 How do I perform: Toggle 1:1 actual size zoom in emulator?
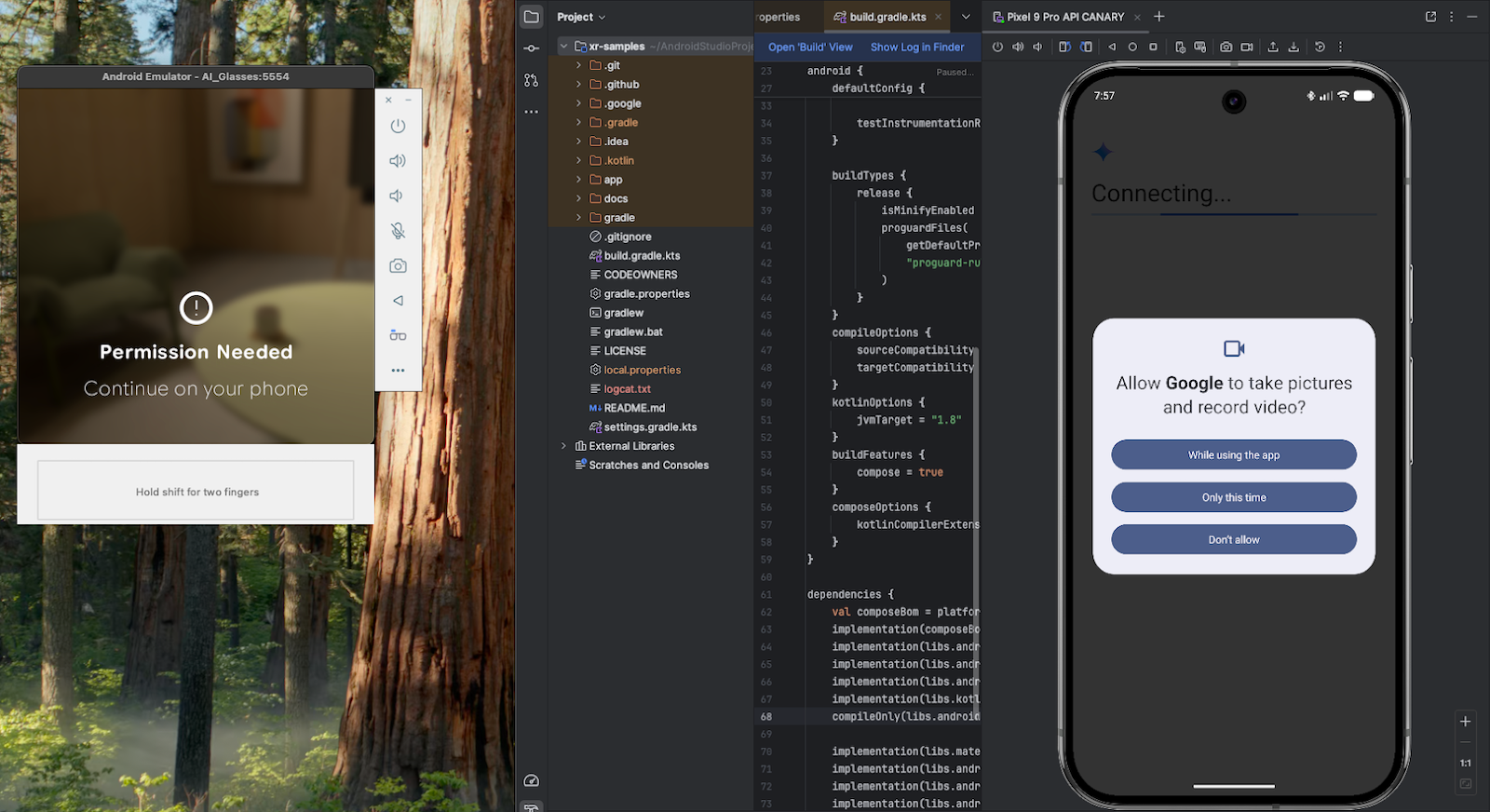pos(1465,763)
